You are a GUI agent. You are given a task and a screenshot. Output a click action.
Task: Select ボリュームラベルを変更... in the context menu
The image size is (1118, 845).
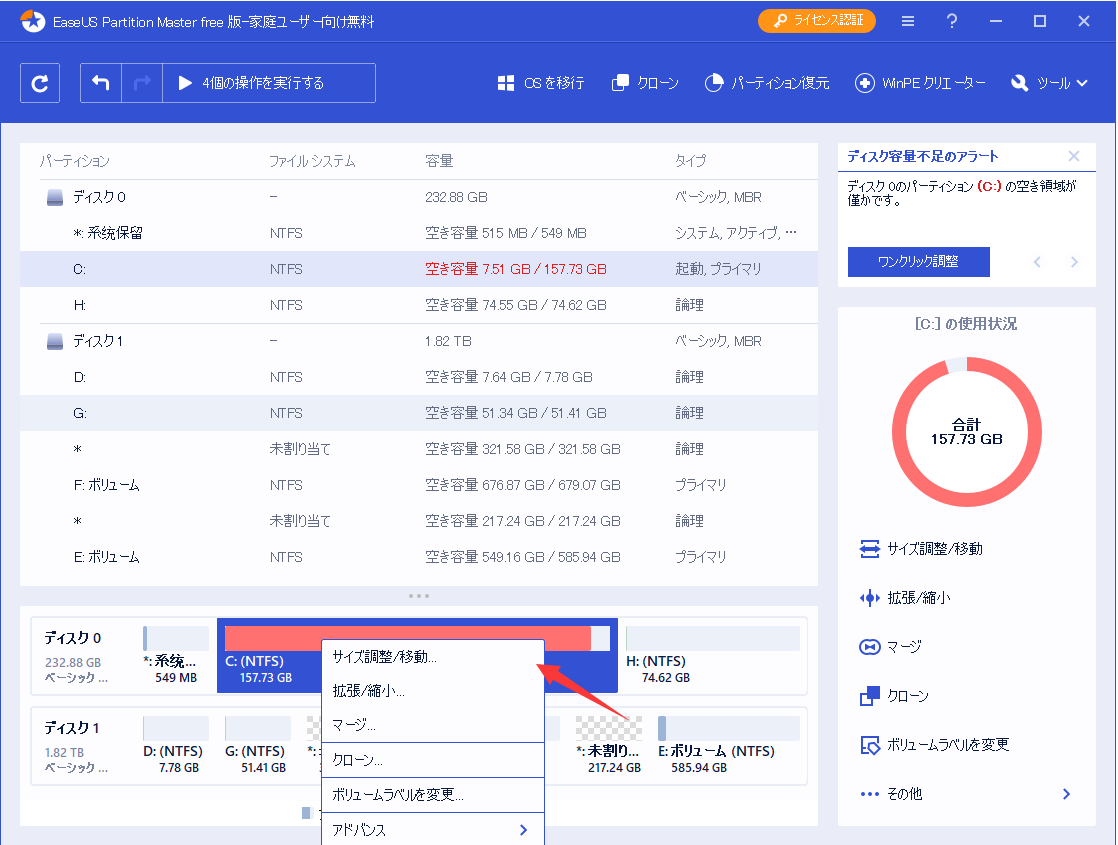point(433,794)
